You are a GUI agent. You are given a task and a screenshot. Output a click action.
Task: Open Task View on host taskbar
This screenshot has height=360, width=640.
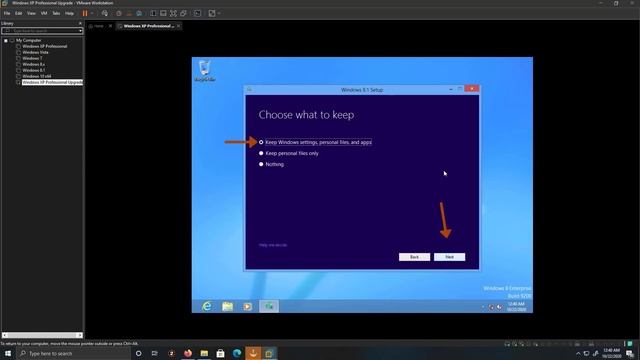tap(155, 353)
